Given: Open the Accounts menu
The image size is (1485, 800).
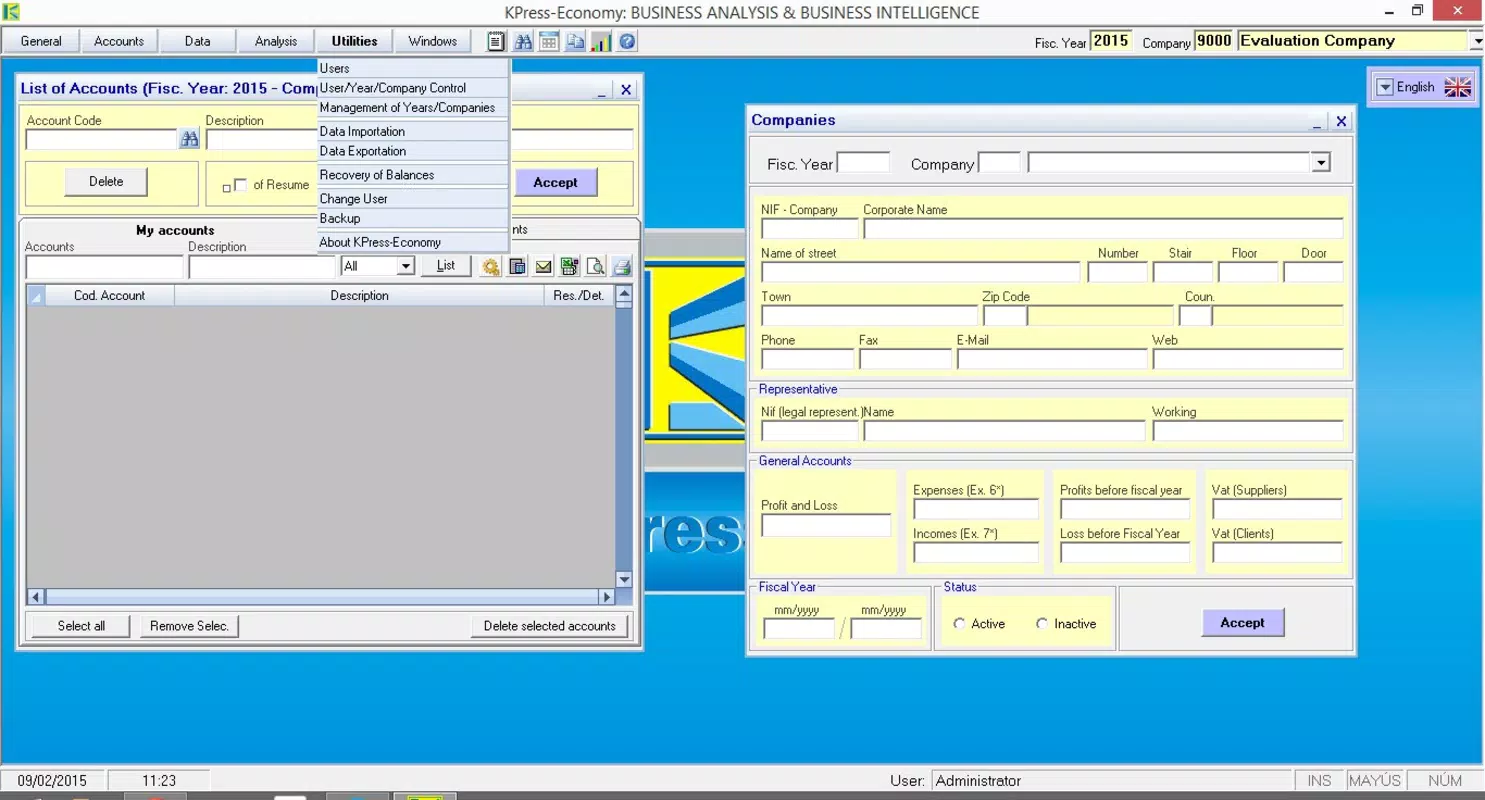Looking at the screenshot, I should (x=119, y=41).
